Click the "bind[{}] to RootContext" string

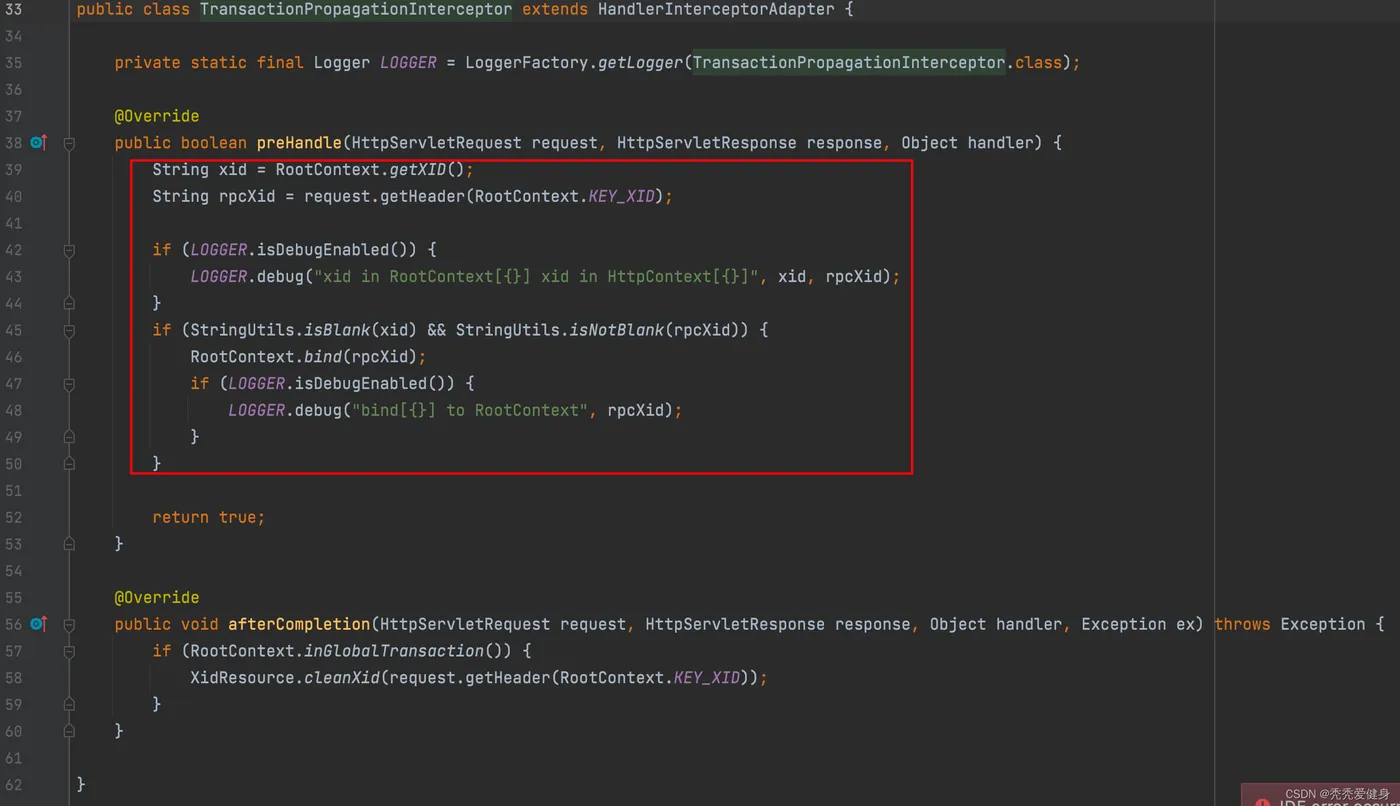(470, 410)
